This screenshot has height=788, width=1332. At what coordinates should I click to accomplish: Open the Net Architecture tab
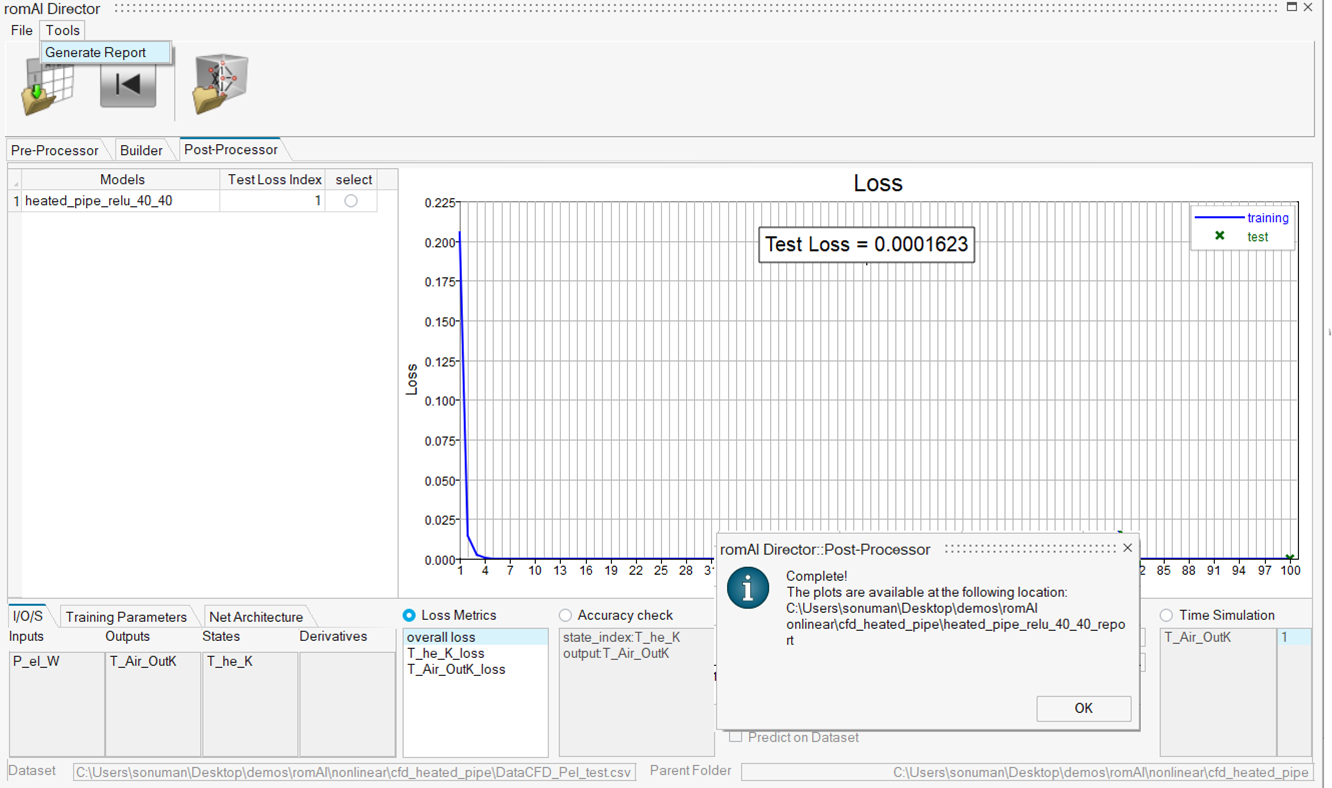click(256, 617)
